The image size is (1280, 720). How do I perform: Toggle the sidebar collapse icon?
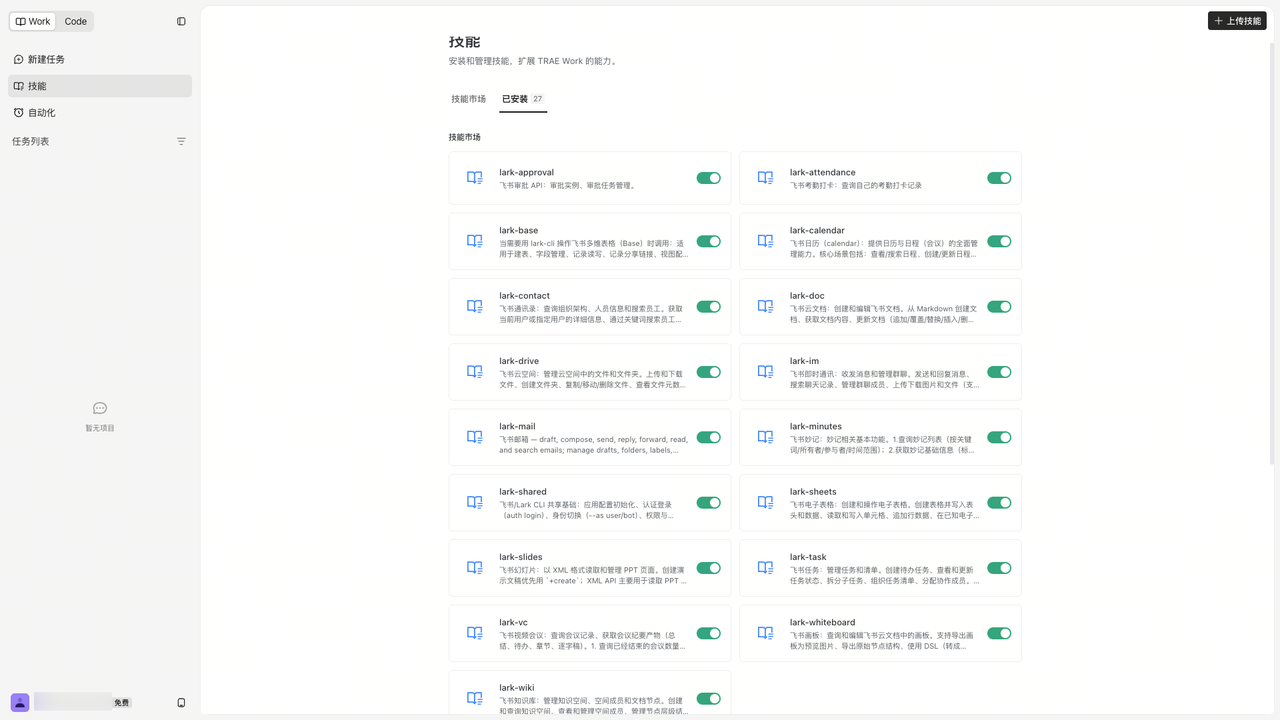(181, 21)
